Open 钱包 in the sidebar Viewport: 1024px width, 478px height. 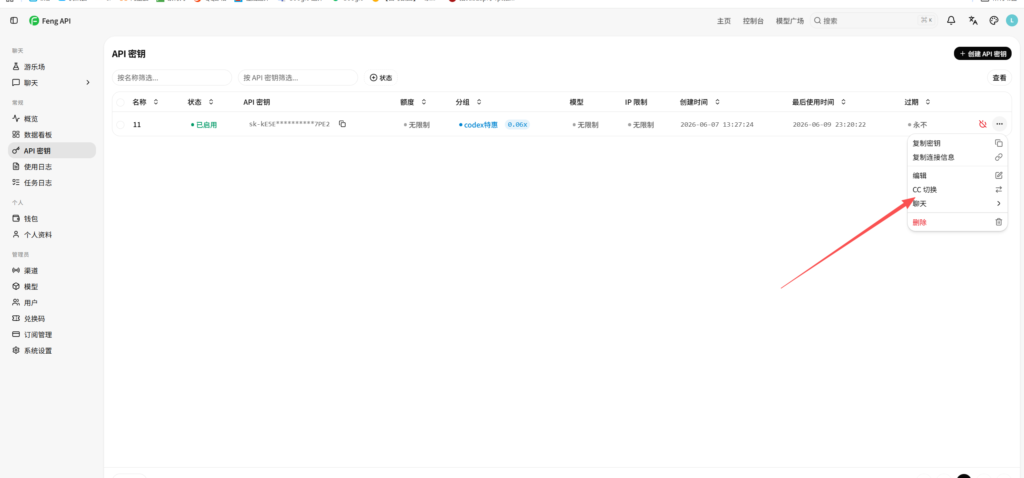pyautogui.click(x=52, y=219)
